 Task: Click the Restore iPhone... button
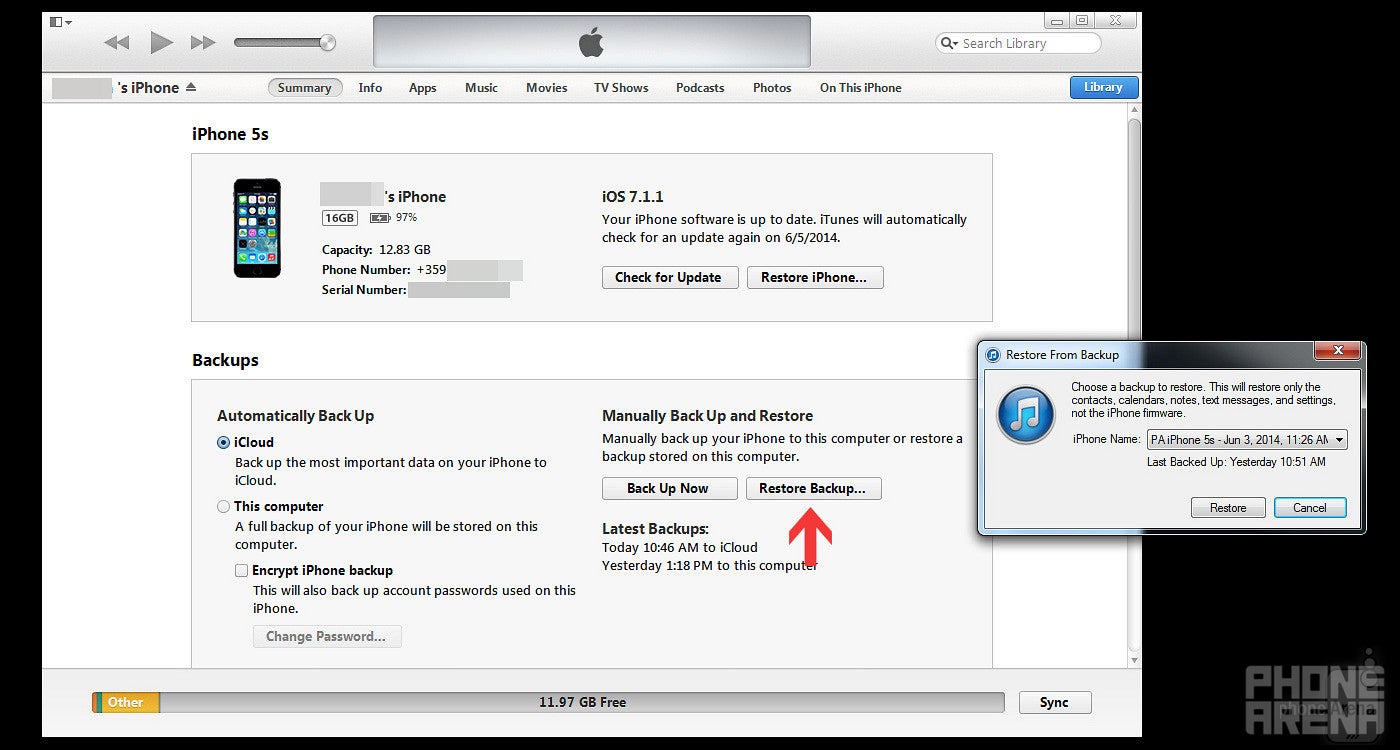click(x=815, y=277)
